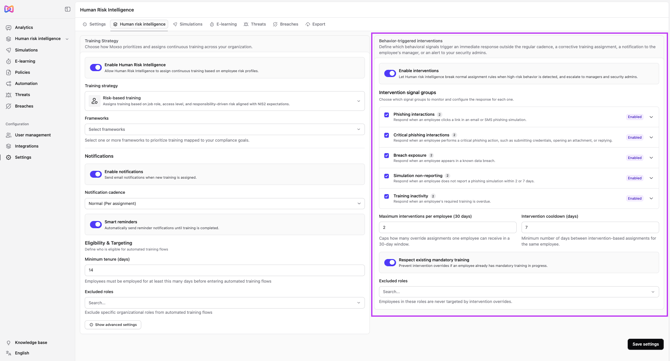Open interventions Excluded roles dropdown
Viewport: 670px width, 361px height.
click(x=518, y=292)
